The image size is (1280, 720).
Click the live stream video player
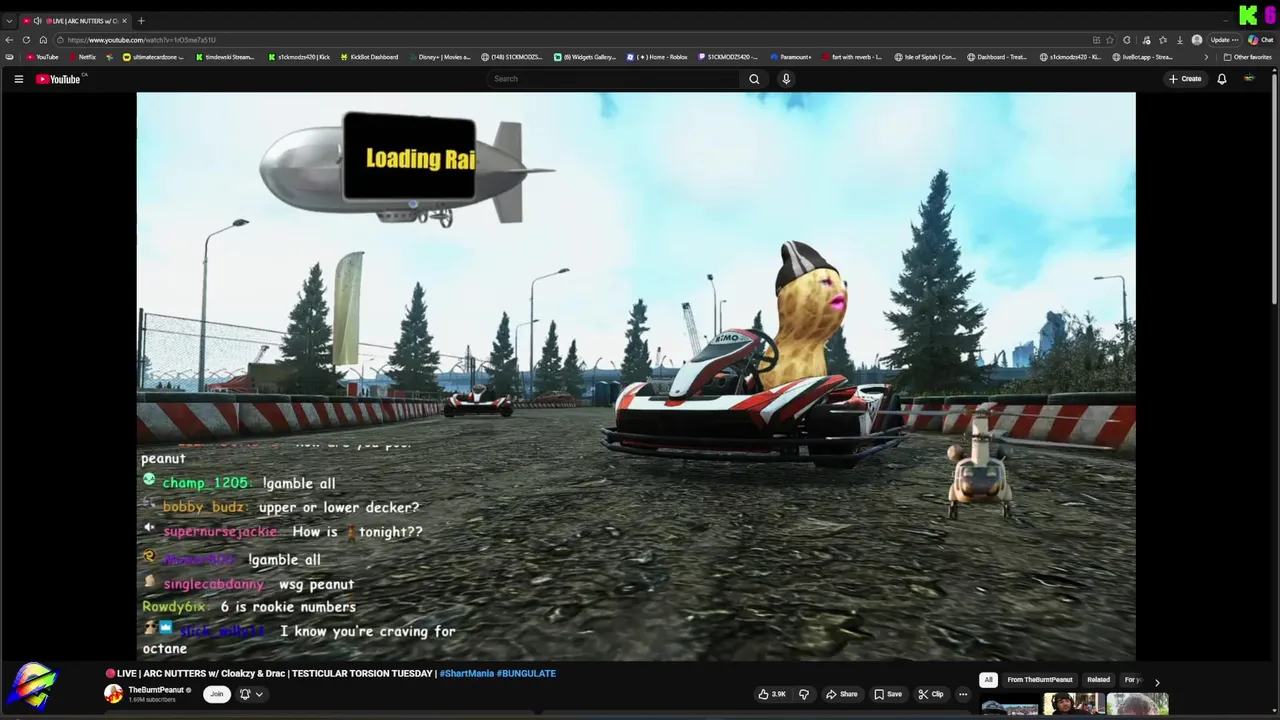coord(636,377)
